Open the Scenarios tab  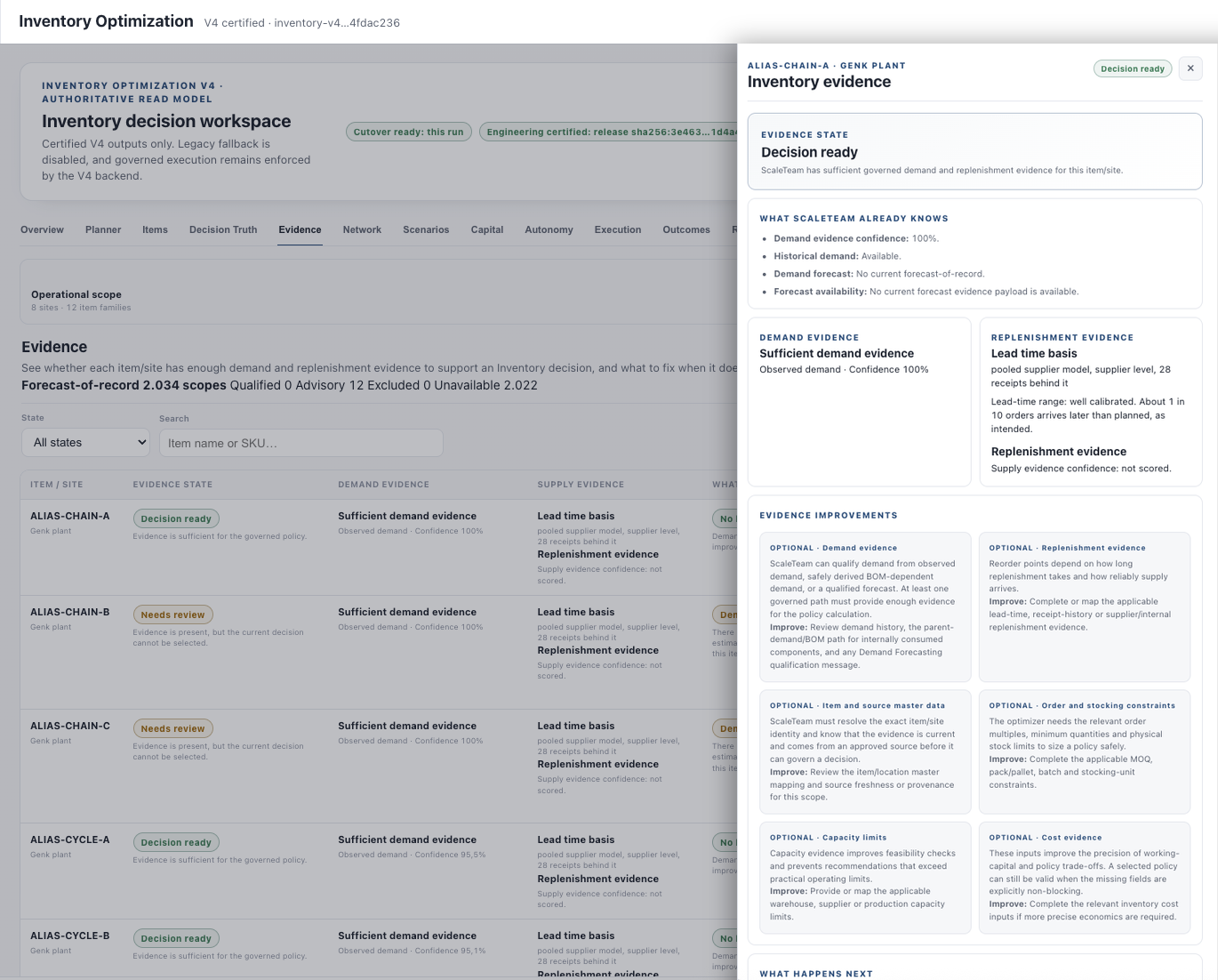point(426,229)
